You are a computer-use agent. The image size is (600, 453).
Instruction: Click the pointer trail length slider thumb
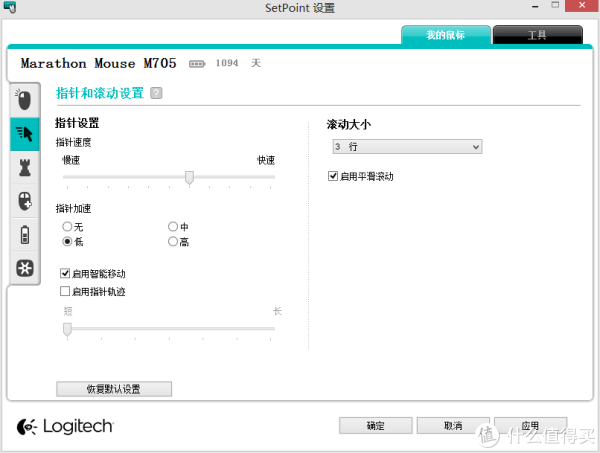[x=67, y=329]
